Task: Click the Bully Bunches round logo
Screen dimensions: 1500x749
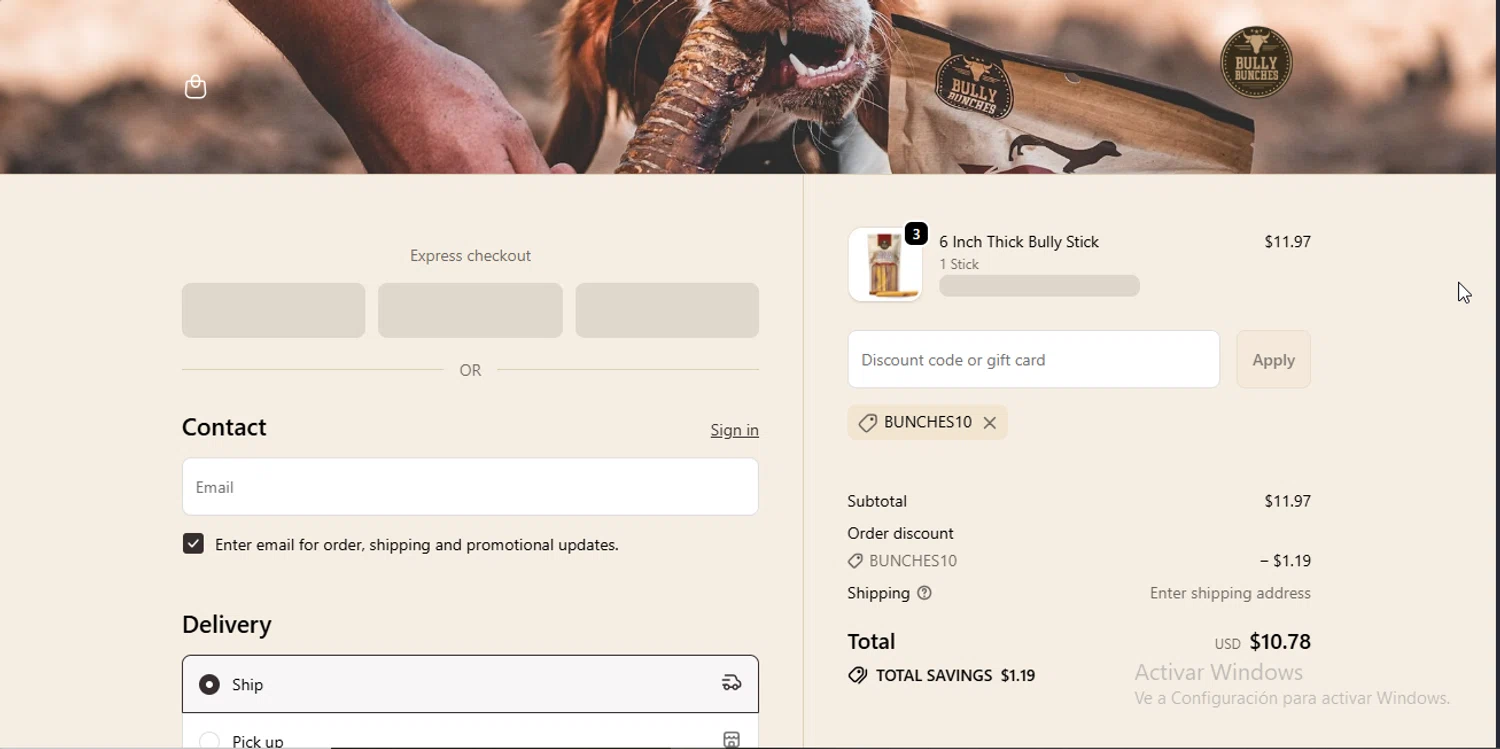Action: [1256, 62]
